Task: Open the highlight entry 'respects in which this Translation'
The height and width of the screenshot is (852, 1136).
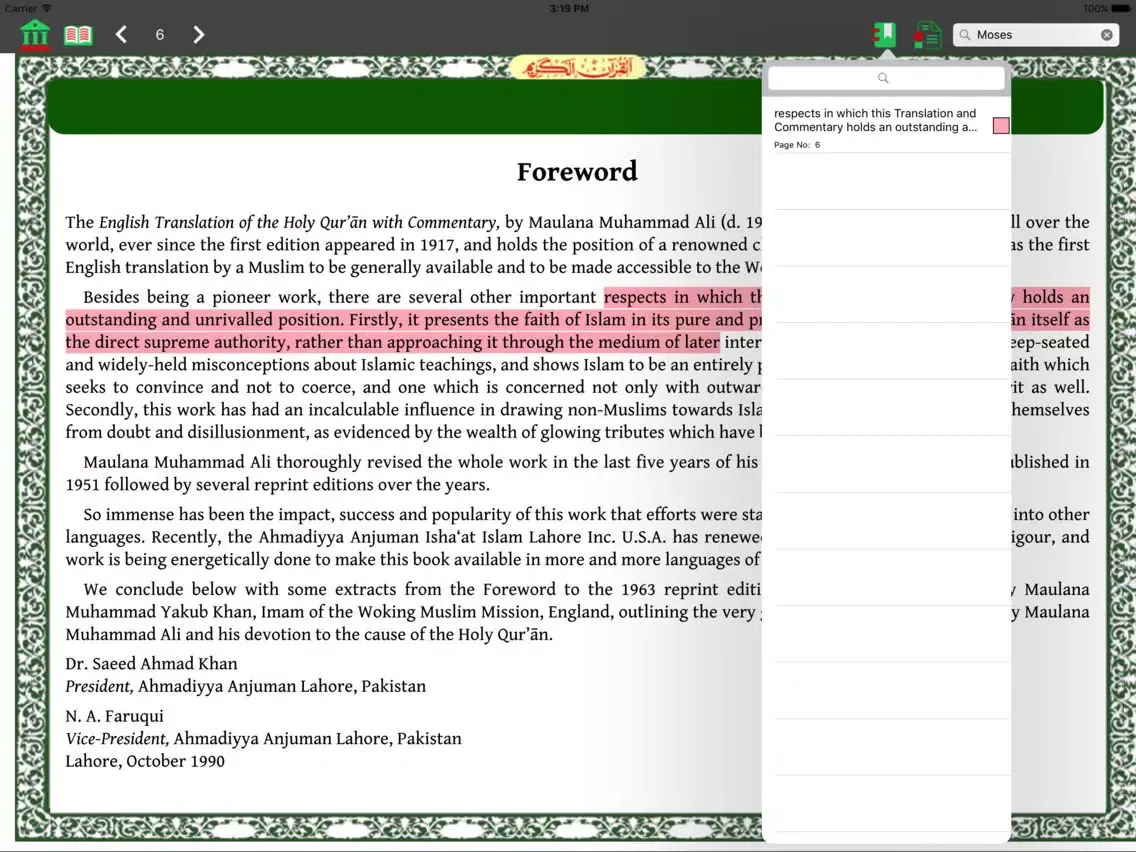Action: 886,126
